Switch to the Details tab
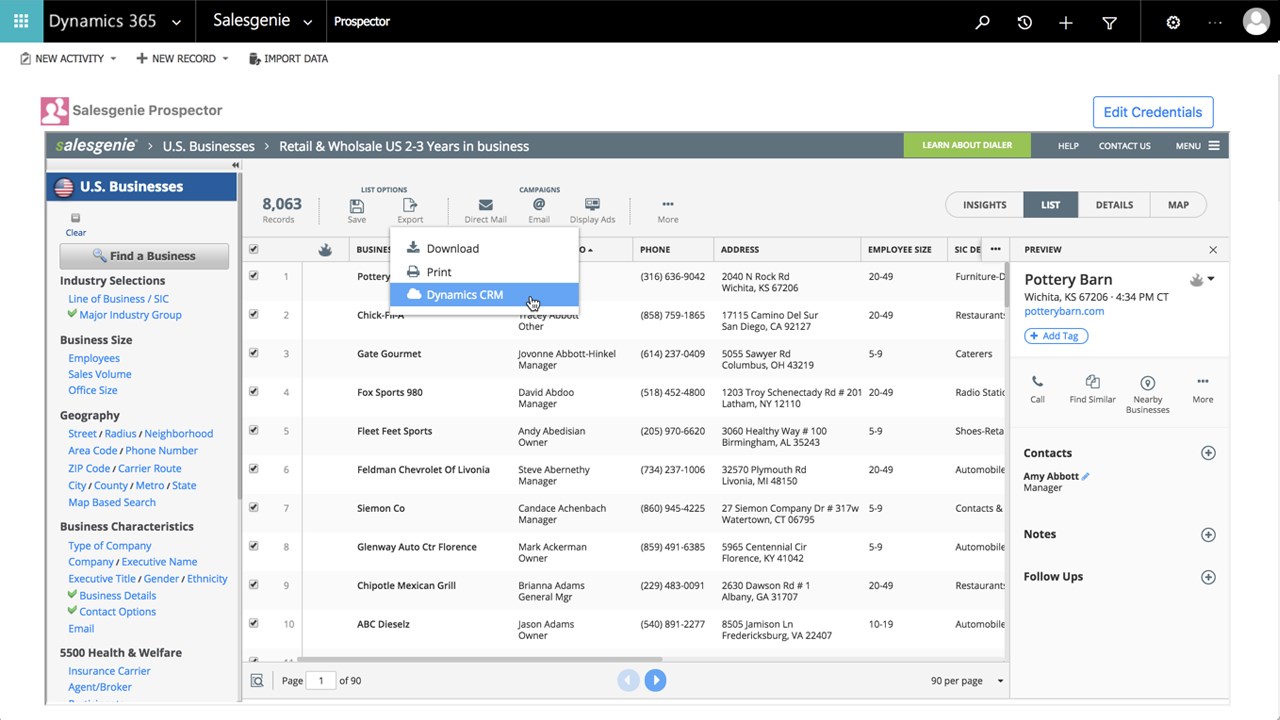This screenshot has width=1280, height=720. click(x=1114, y=205)
